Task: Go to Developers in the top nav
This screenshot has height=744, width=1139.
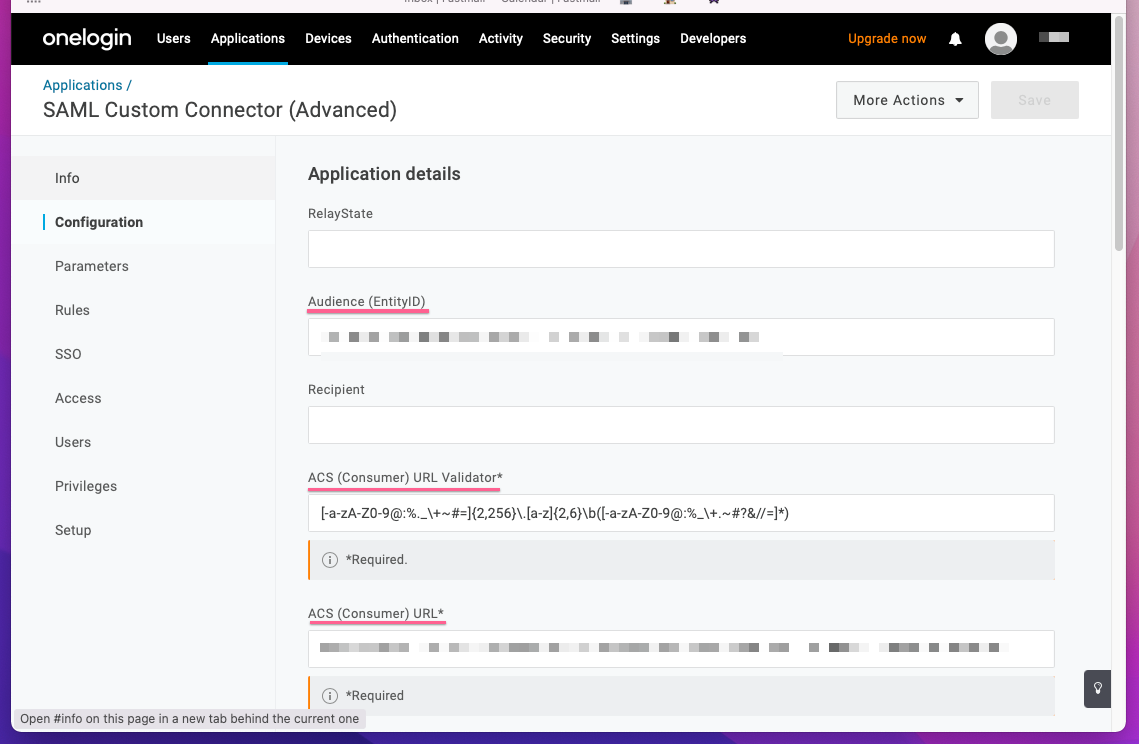Action: click(712, 38)
